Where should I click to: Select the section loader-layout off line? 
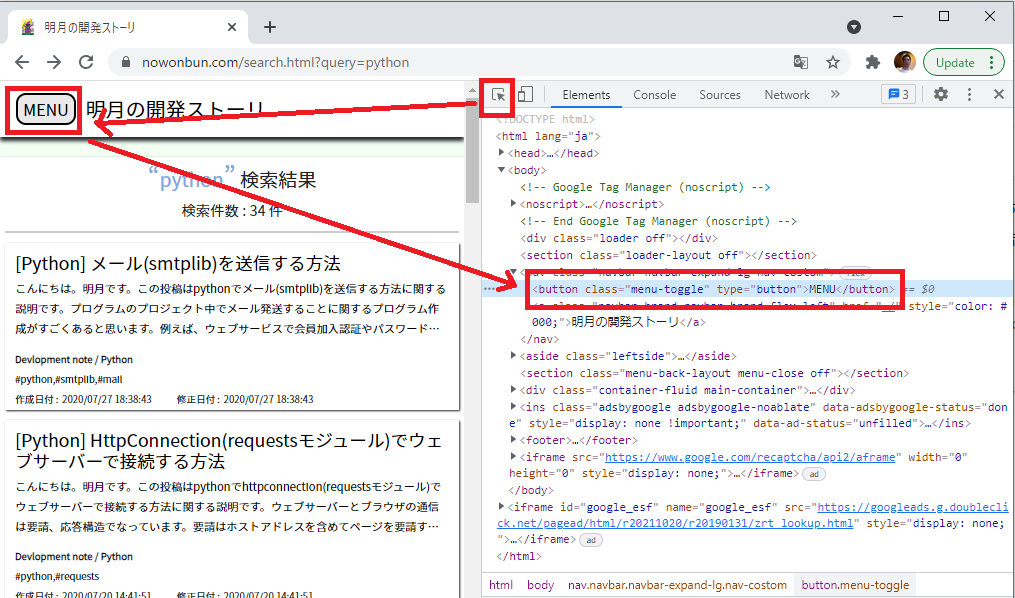point(669,255)
